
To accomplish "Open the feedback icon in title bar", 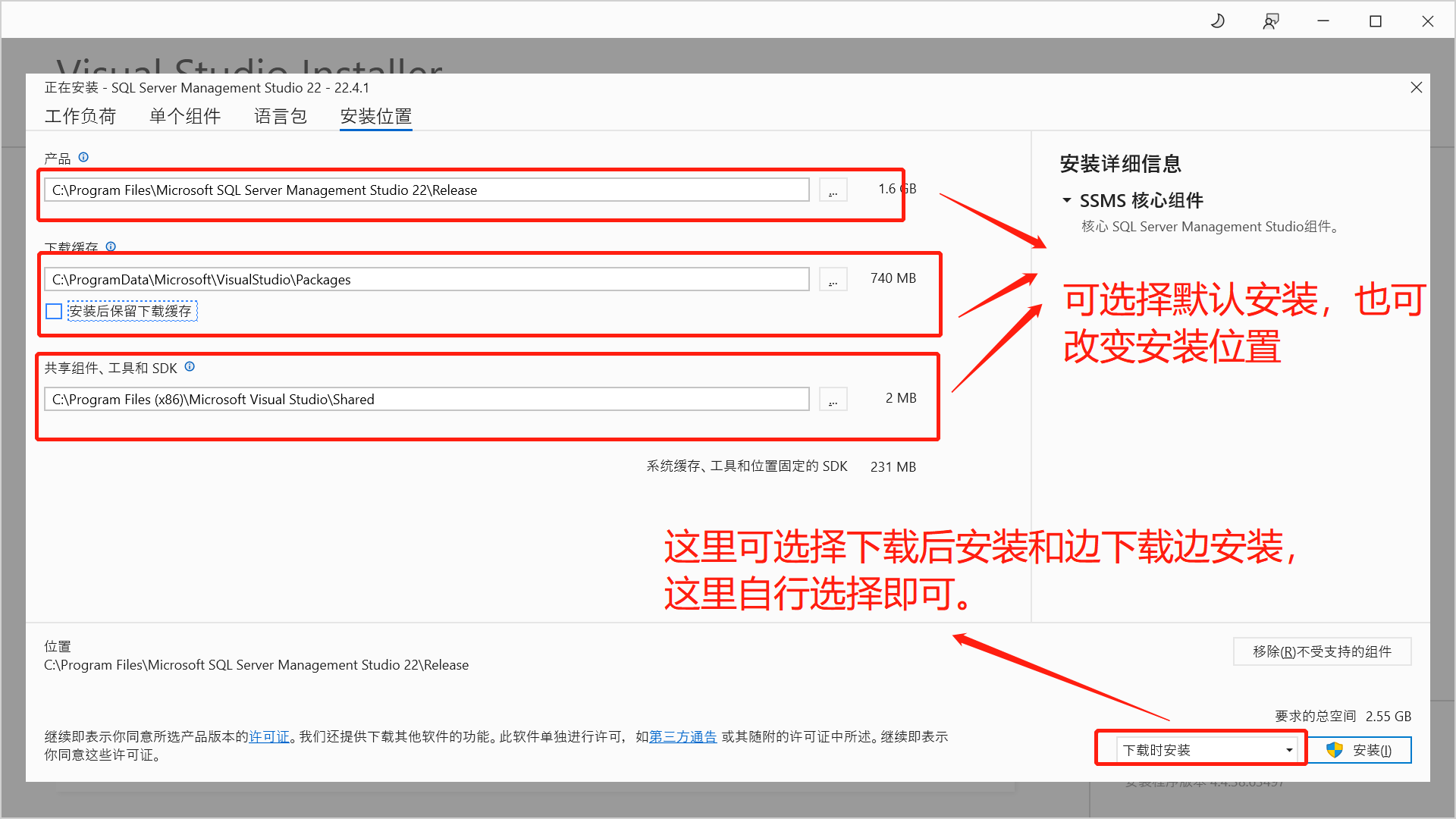I will 1270,21.
